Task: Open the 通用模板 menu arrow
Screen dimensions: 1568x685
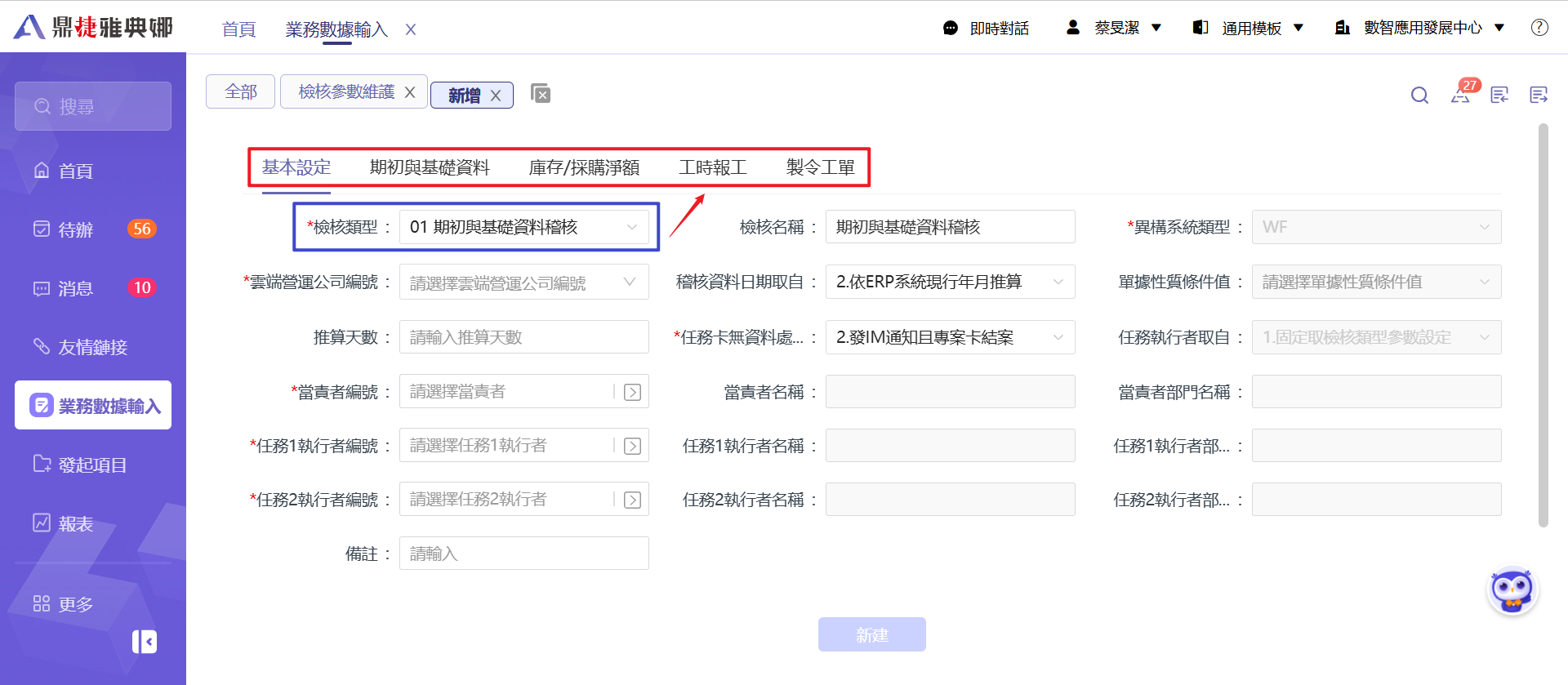Action: tap(1298, 28)
